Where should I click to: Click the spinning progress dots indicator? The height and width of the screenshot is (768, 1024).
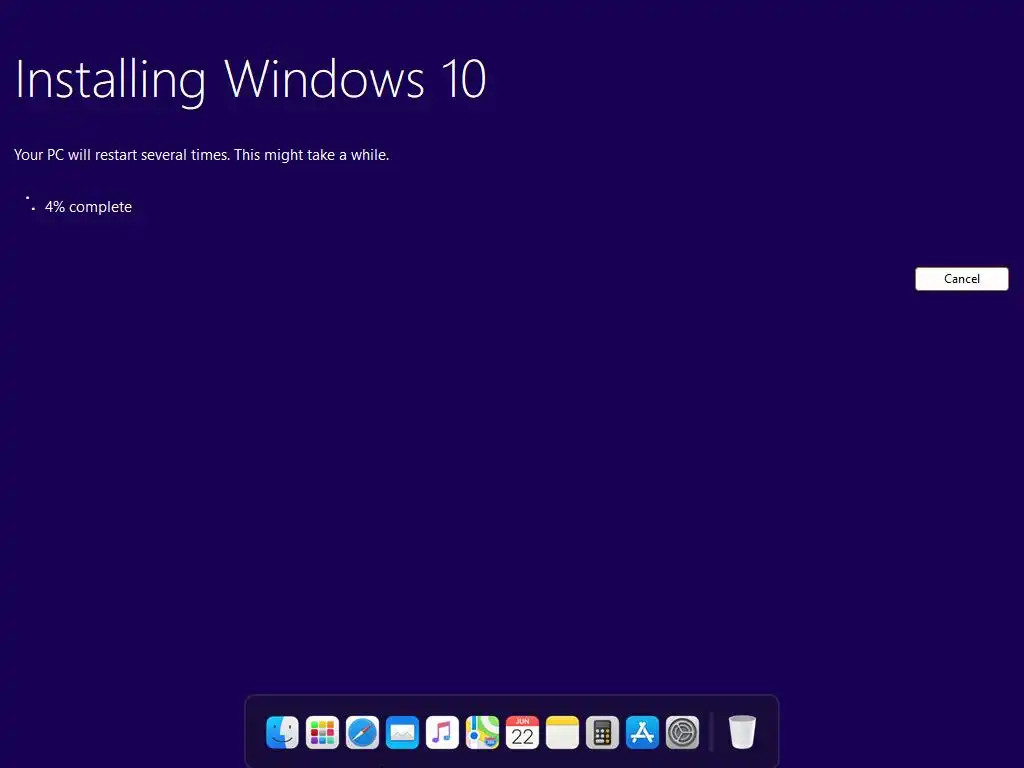(30, 203)
